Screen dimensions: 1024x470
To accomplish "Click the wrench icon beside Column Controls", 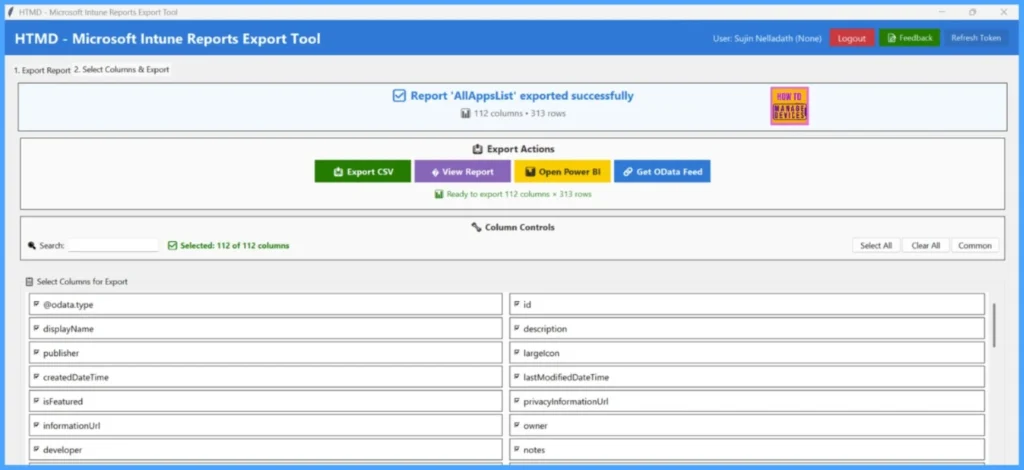I will pos(476,227).
